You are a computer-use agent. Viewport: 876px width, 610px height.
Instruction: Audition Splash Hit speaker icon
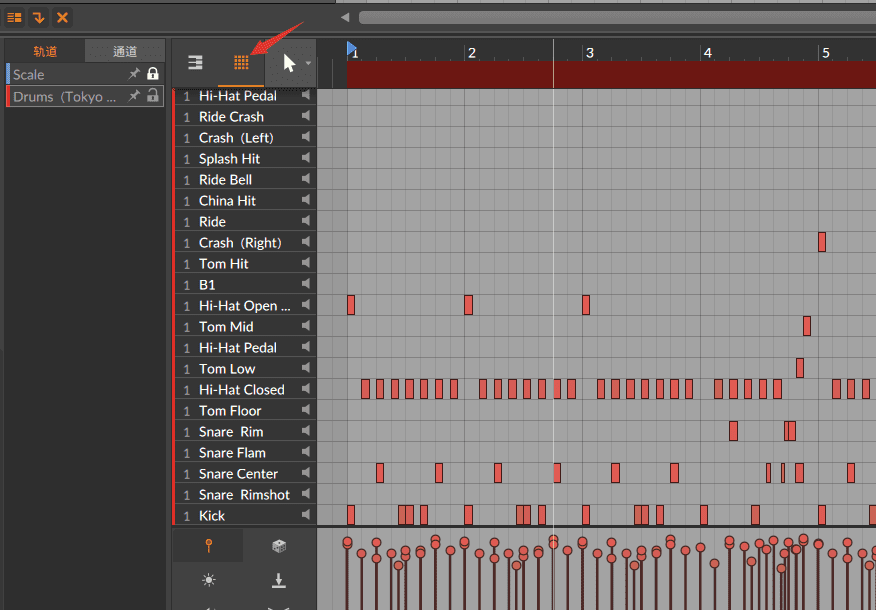(x=306, y=158)
